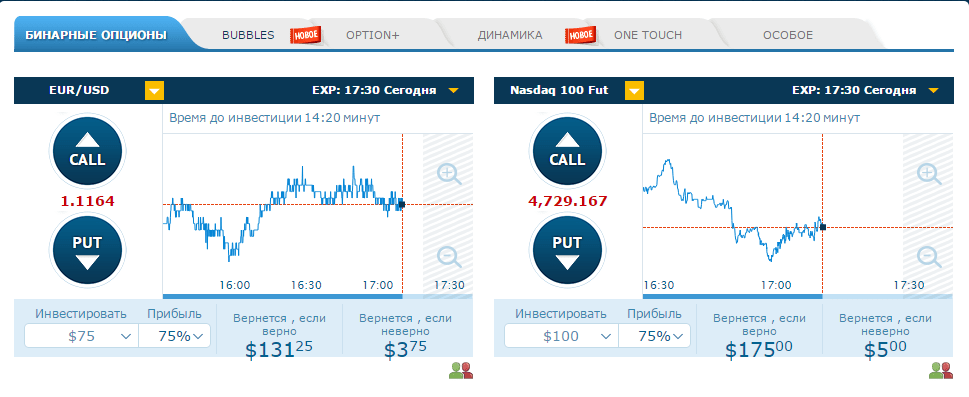Click the EUR/USD price 1.1164

pos(87,201)
